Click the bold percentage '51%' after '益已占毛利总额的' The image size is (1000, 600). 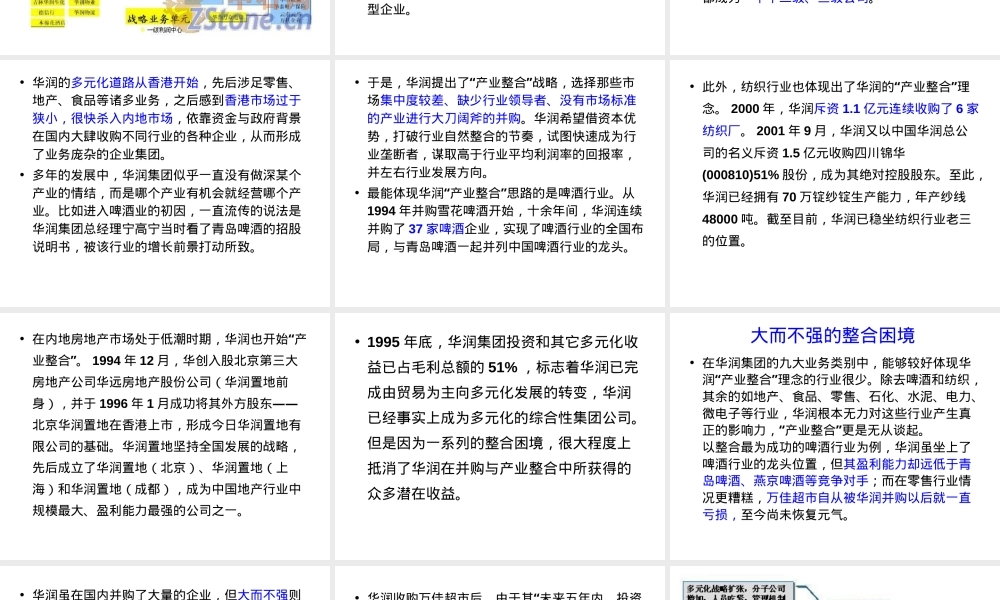pos(503,367)
